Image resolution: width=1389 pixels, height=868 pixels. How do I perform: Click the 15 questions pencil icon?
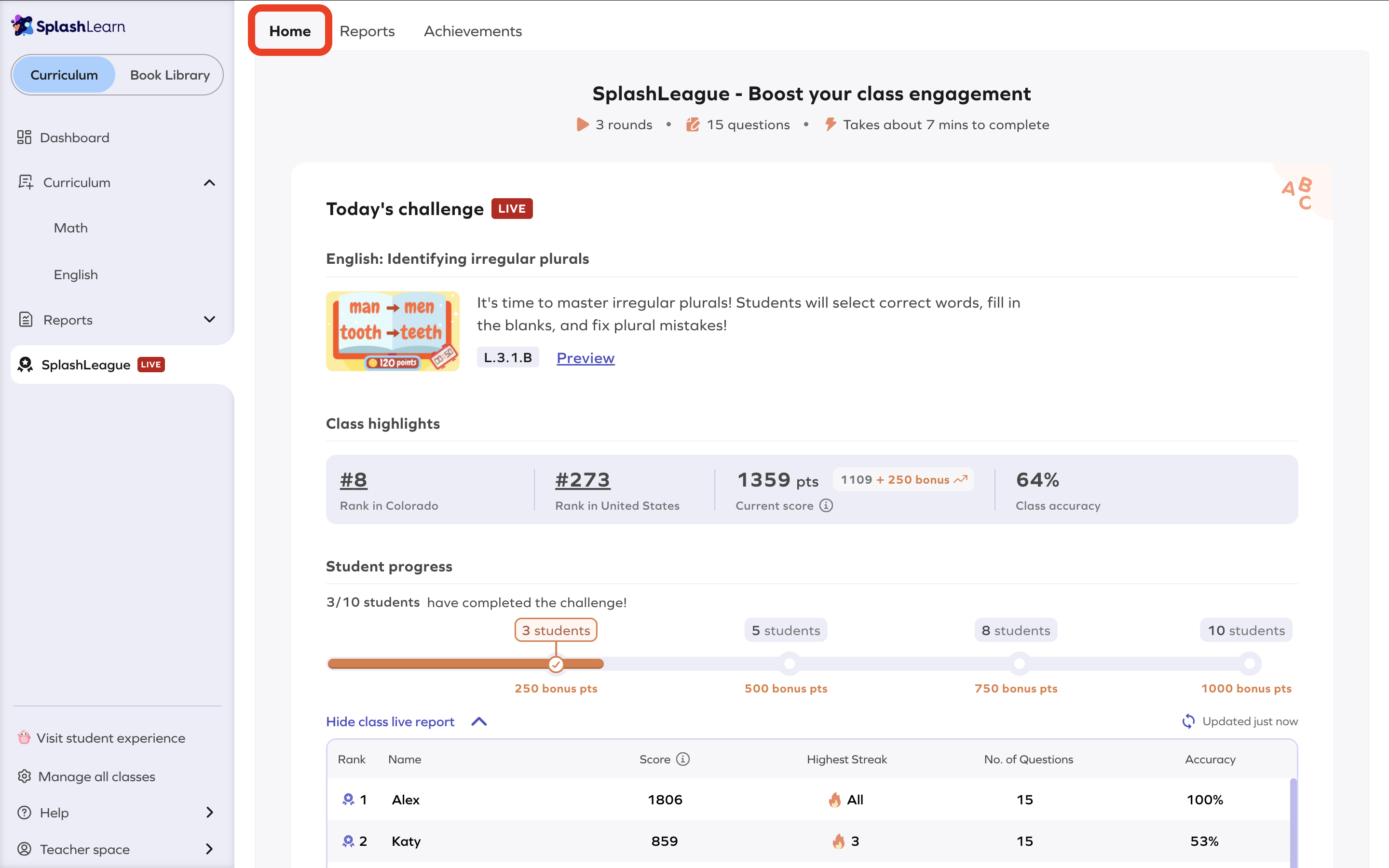point(693,124)
